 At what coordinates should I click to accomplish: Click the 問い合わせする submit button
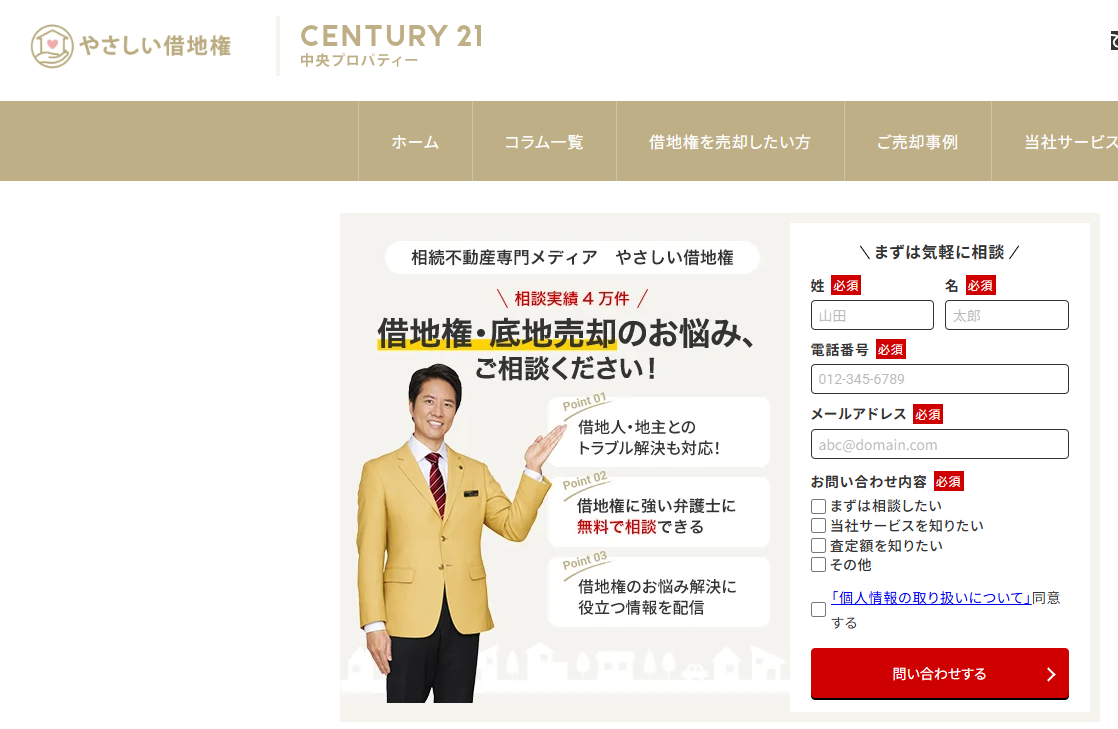click(x=940, y=673)
